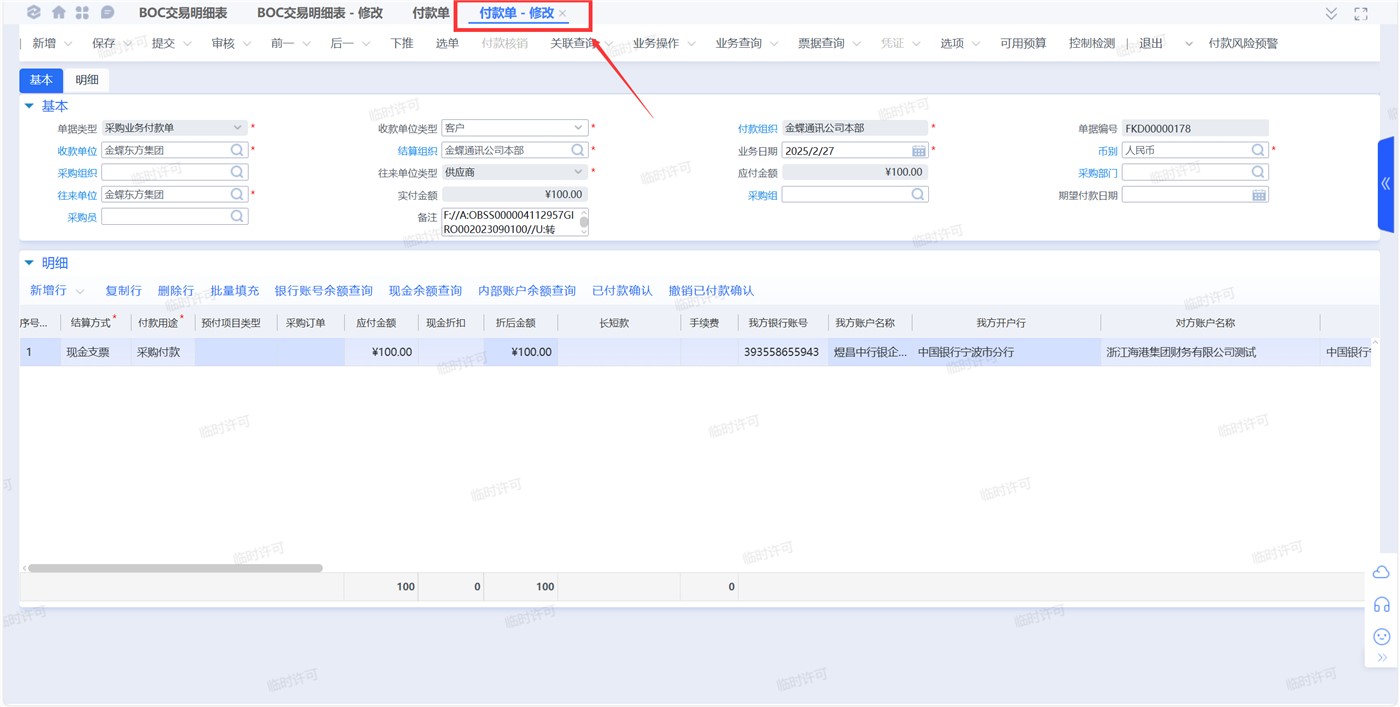Click the smiley feedback icon
The height and width of the screenshot is (707, 1400).
point(1382,636)
